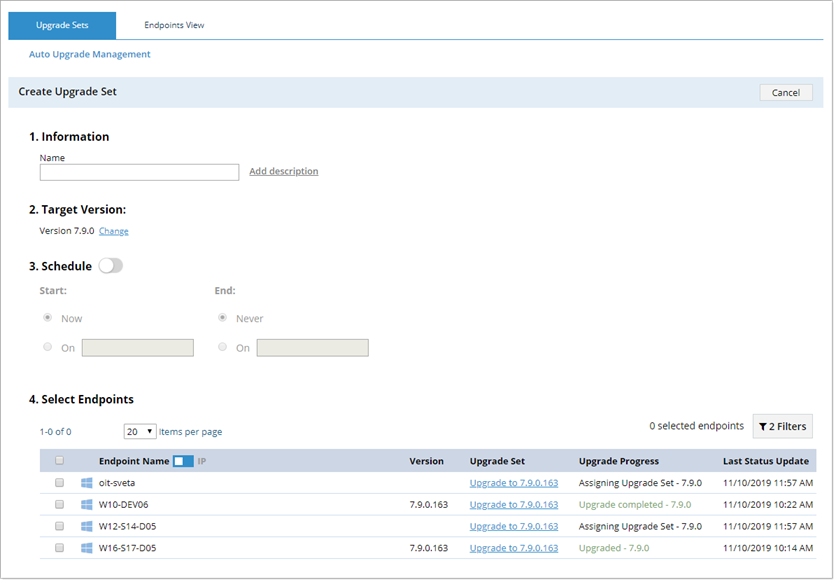Screen dimensions: 836x582
Task: Choose the Start 'Now' radio button
Action: coord(47,319)
